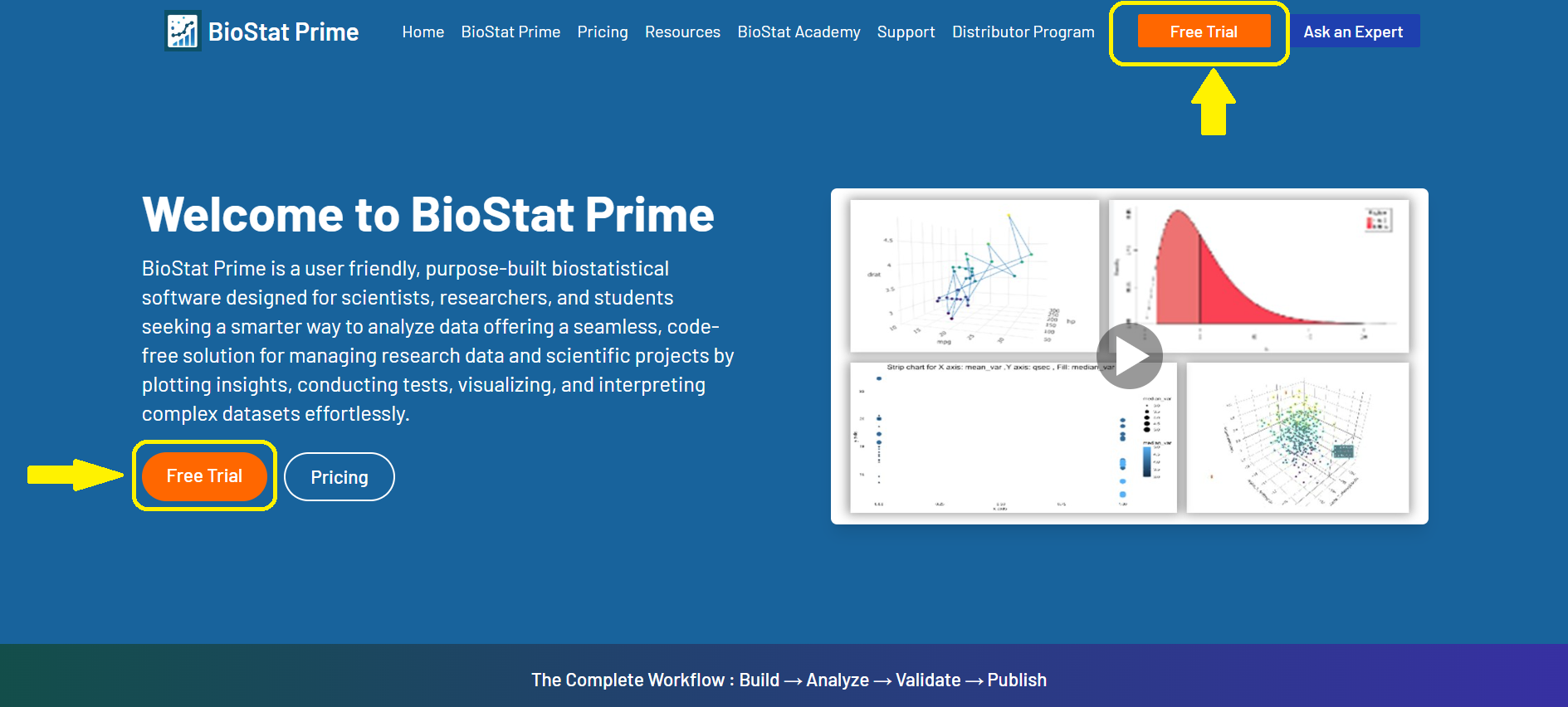
Task: Select Pricing in the top navigation bar
Action: pos(603,32)
